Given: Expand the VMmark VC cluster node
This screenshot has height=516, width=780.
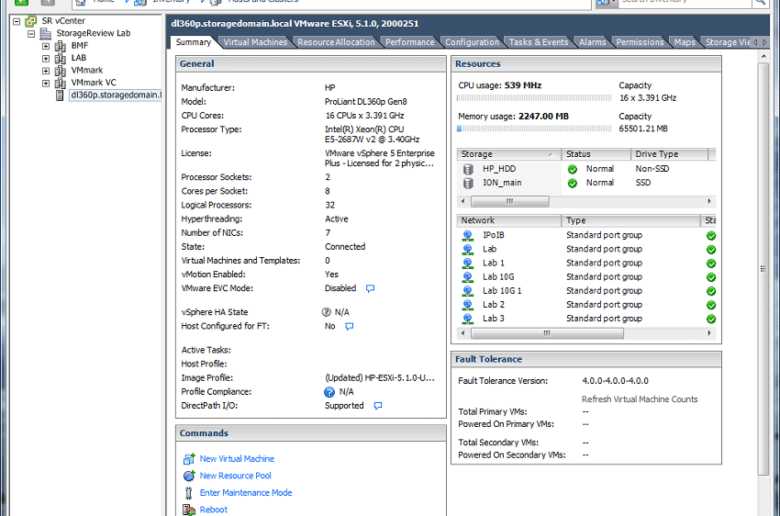Looking at the screenshot, I should pos(46,83).
